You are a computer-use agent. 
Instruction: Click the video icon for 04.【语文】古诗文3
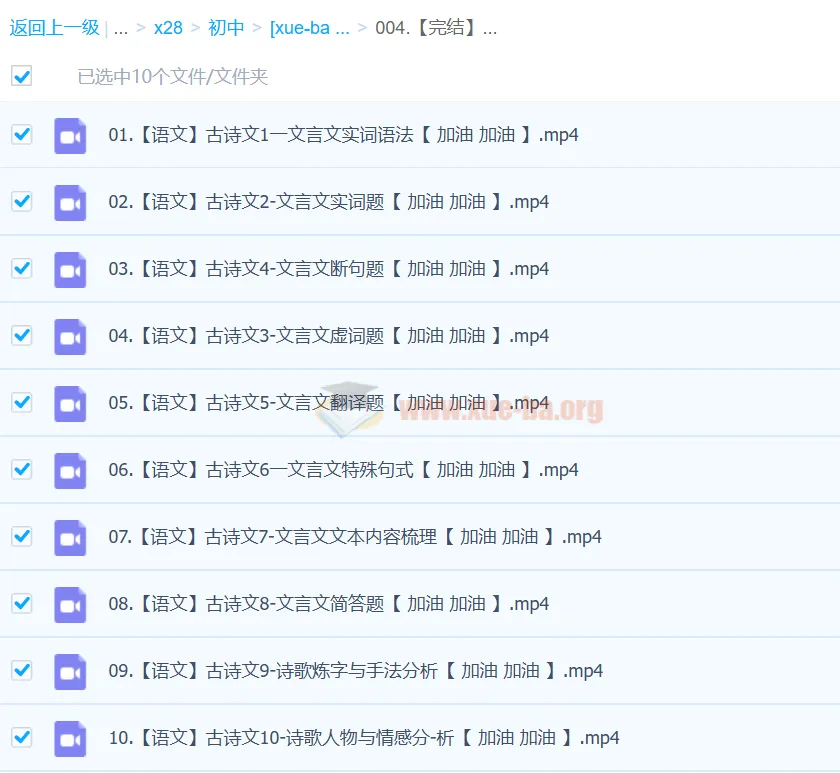(x=70, y=335)
